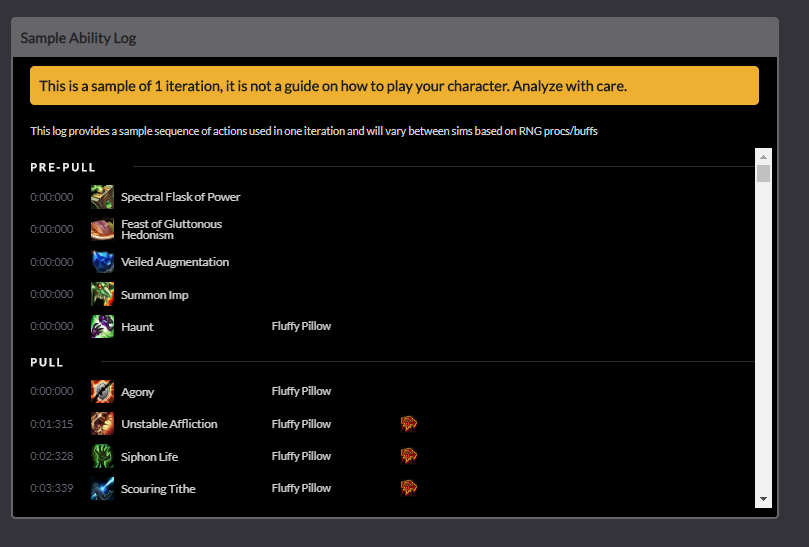Click the Veiled Augmentation icon

(102, 262)
